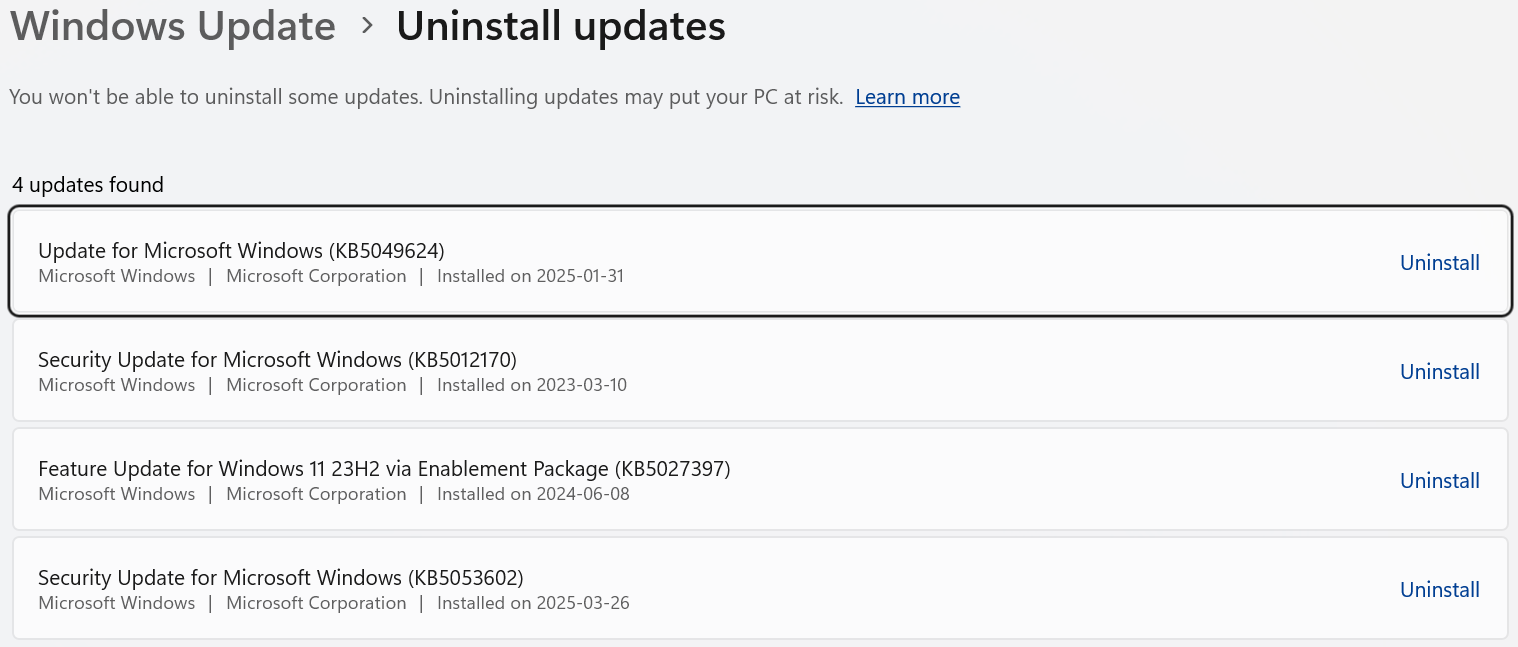1518x647 pixels.
Task: Select the Update for Microsoft Windows (KB5049624) title
Action: pyautogui.click(x=241, y=250)
